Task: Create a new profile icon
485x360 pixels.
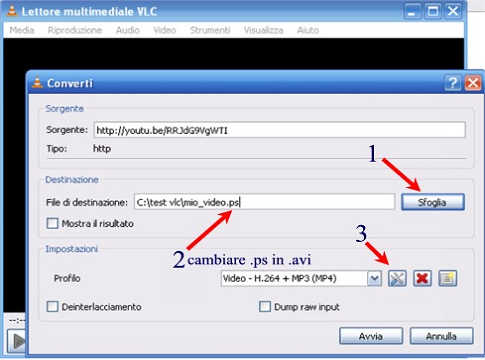Action: [x=448, y=278]
